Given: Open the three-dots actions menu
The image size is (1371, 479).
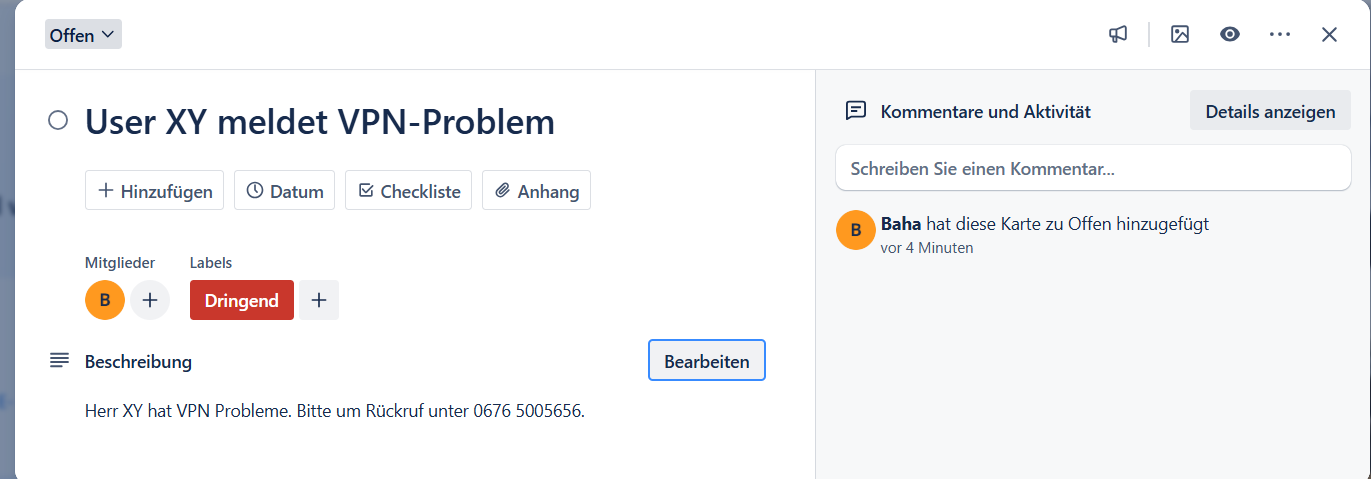Looking at the screenshot, I should (1280, 34).
